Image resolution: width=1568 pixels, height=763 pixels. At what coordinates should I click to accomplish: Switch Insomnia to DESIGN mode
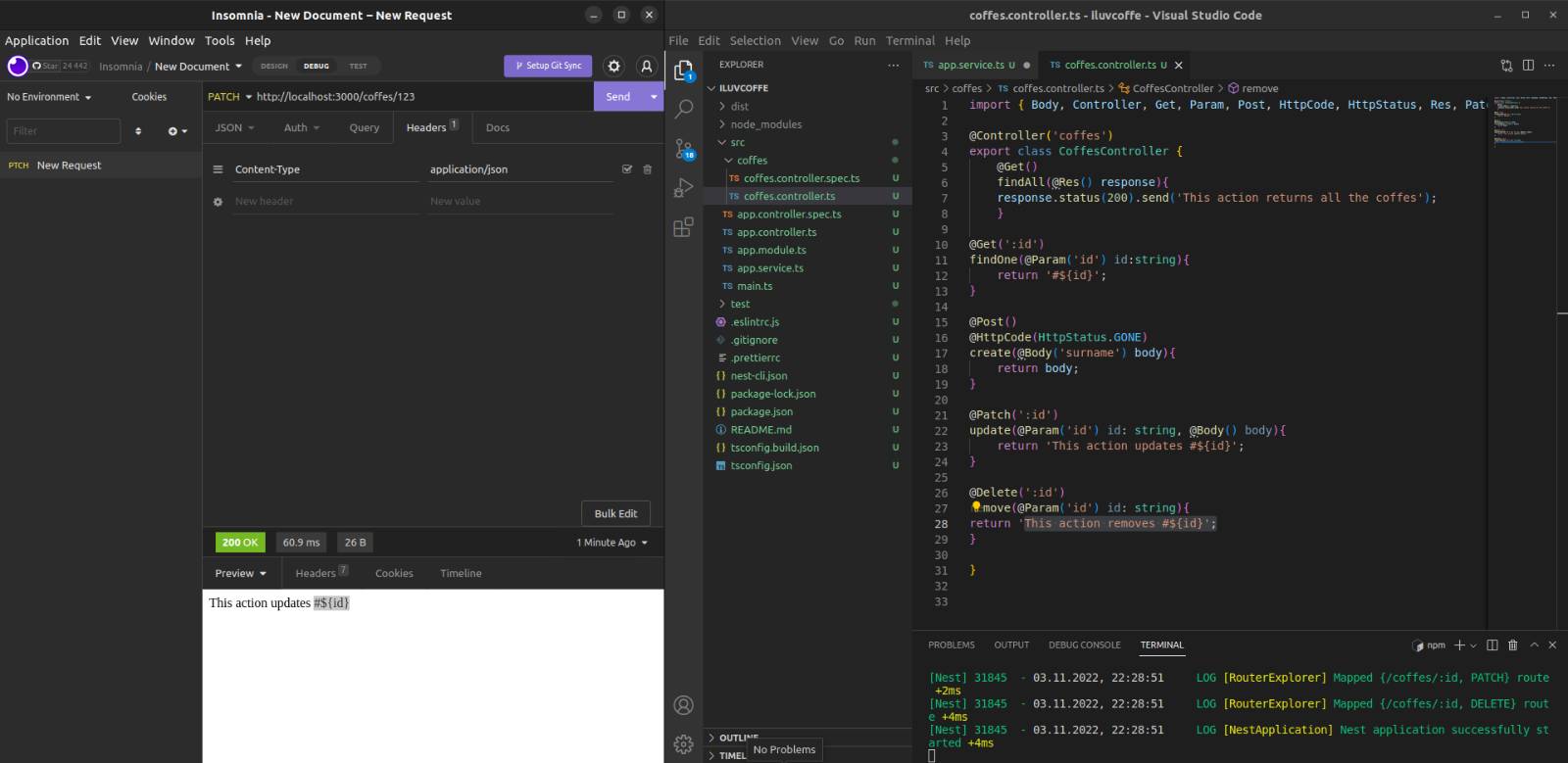tap(274, 66)
